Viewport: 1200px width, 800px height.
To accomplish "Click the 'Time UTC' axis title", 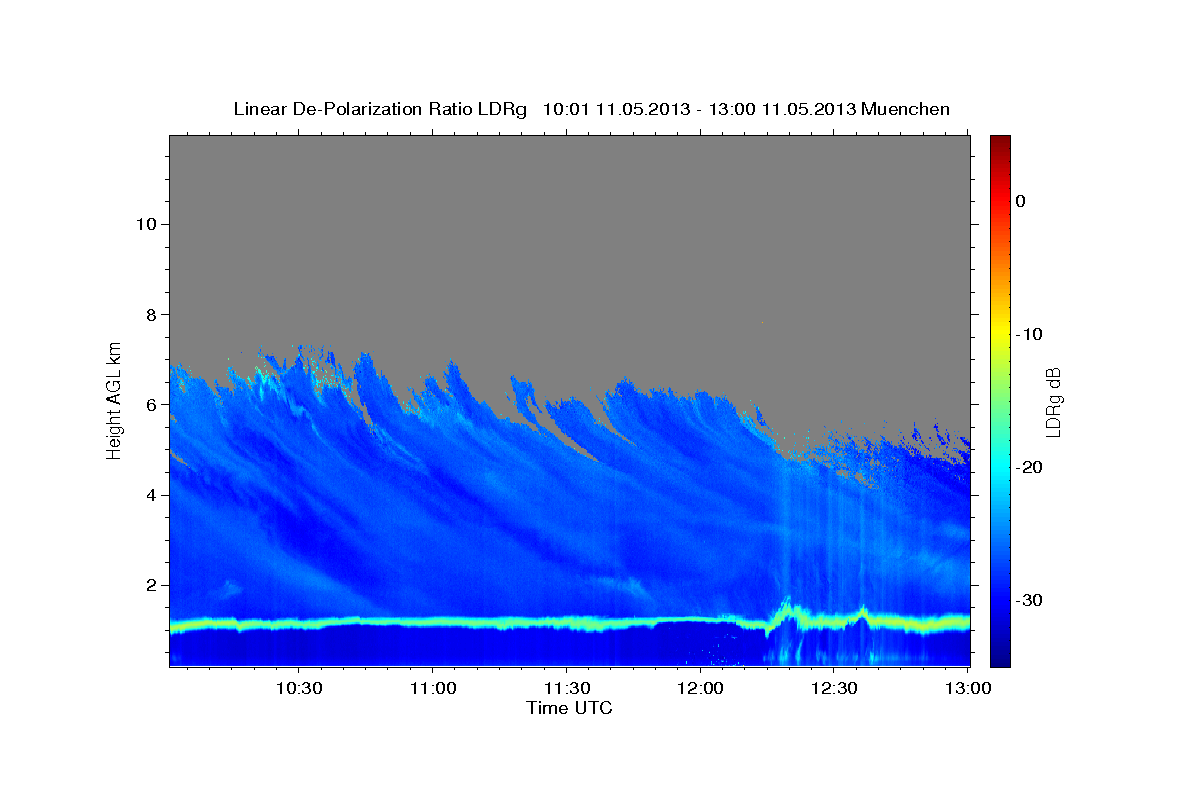I will click(569, 708).
